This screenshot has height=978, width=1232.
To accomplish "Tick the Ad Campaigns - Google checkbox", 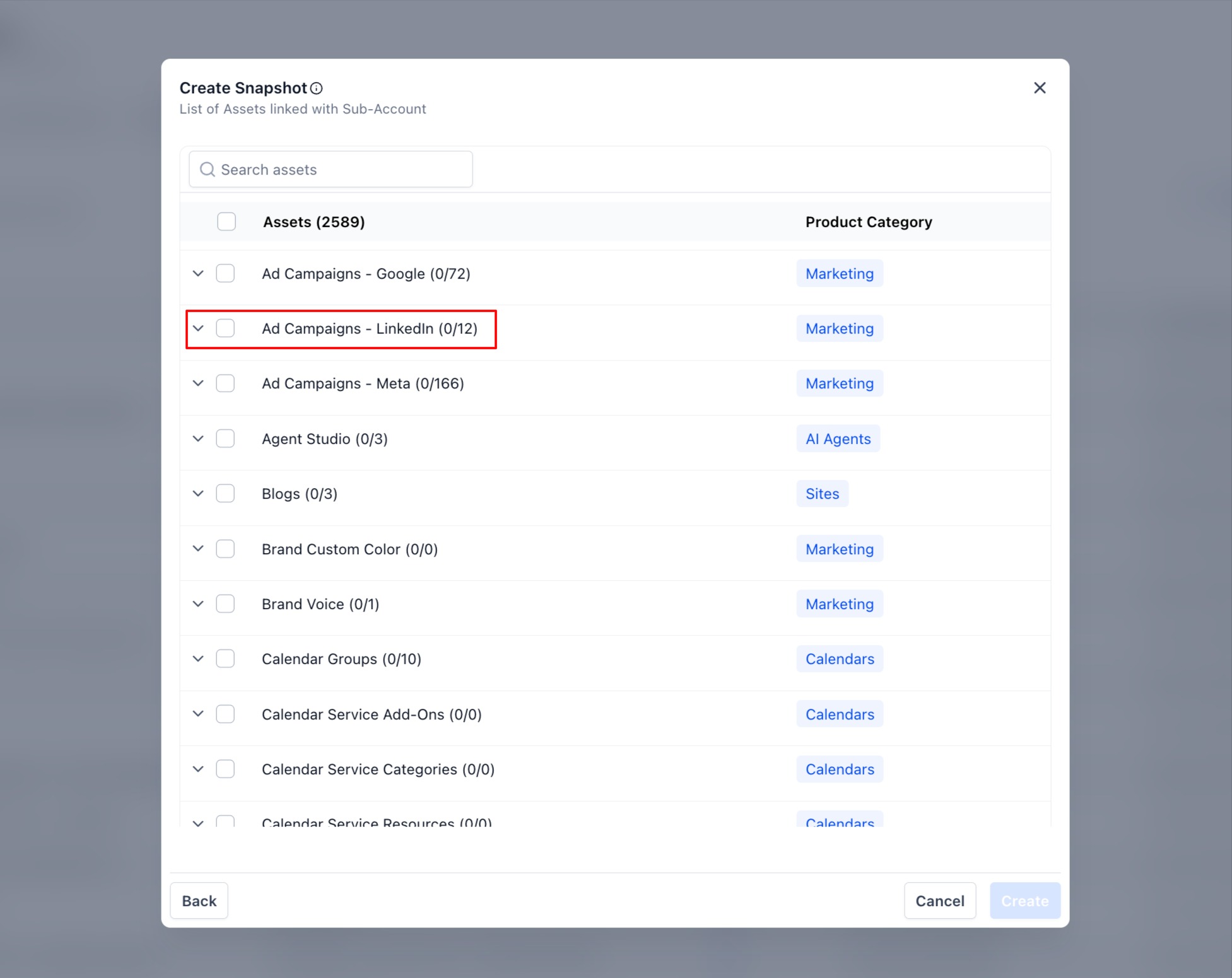I will [225, 274].
